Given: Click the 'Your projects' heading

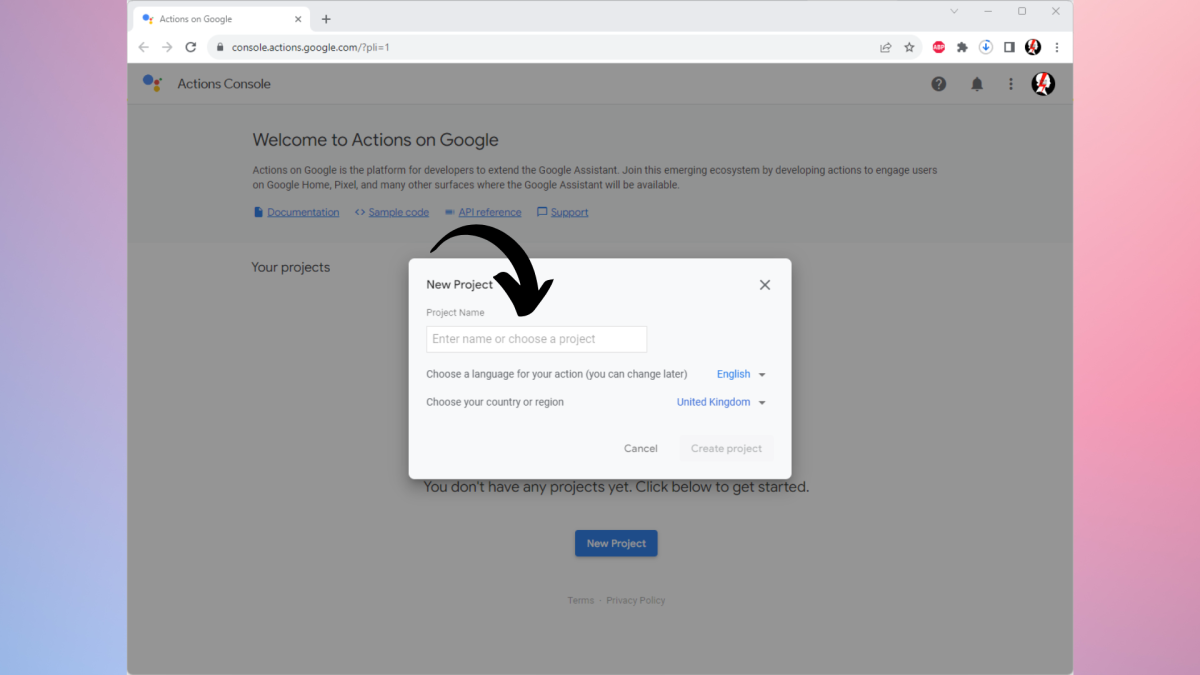Looking at the screenshot, I should tap(291, 267).
